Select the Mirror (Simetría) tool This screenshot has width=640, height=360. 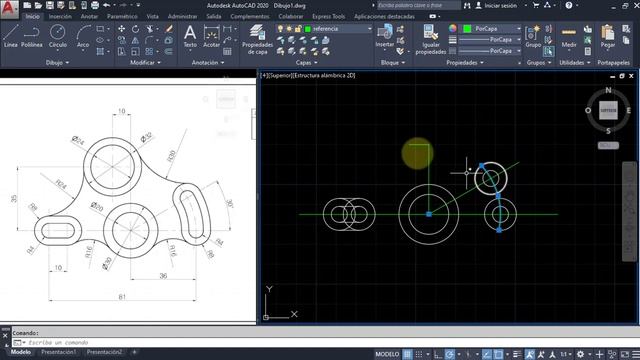[136, 40]
